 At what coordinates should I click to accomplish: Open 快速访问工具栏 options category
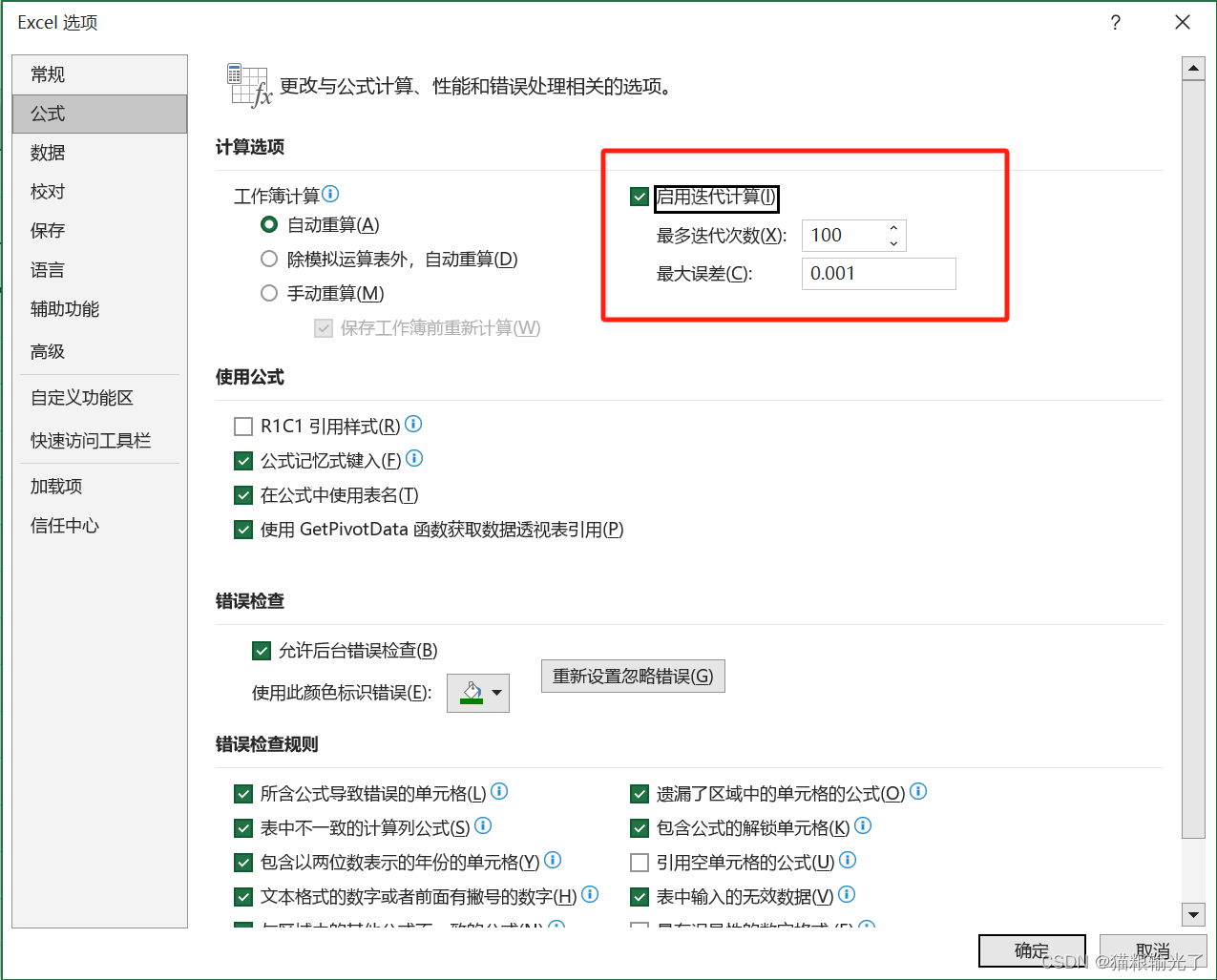99,441
